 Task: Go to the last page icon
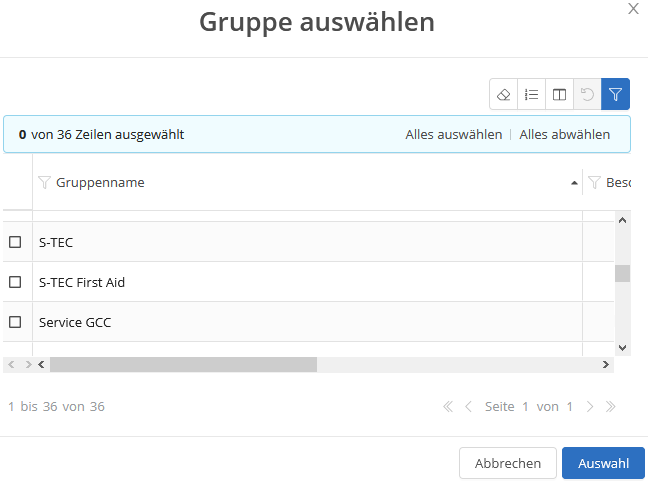(x=611, y=407)
